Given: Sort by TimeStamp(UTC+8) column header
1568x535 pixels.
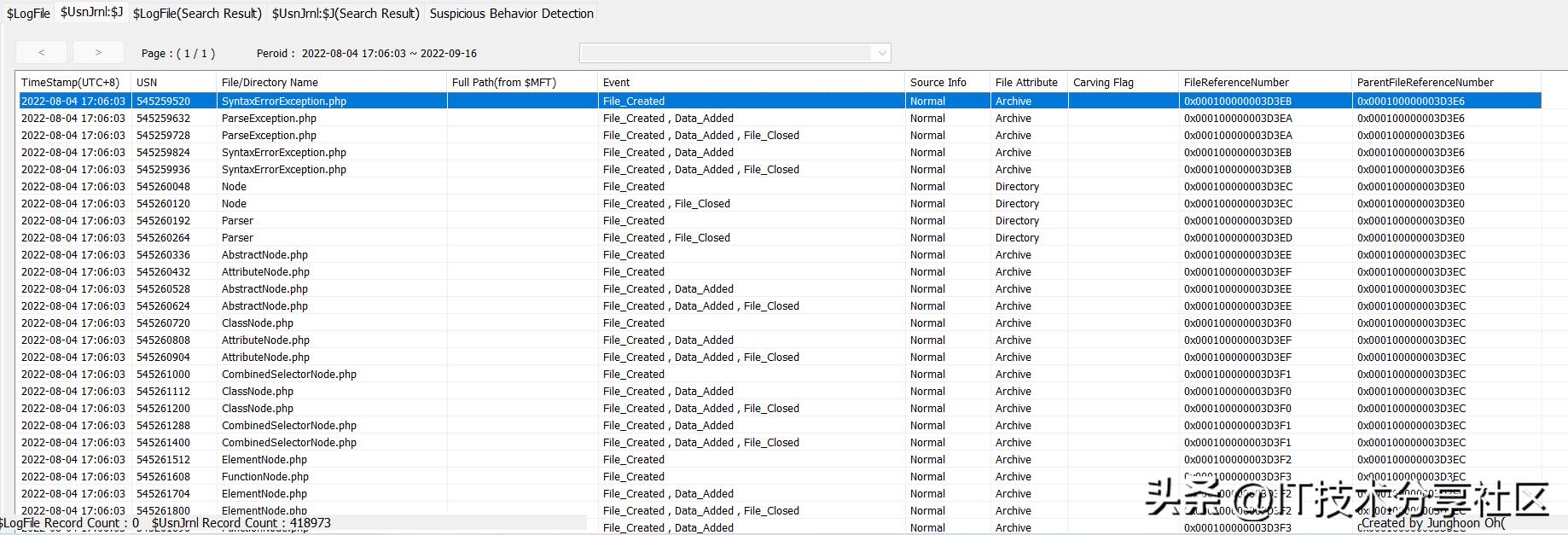Looking at the screenshot, I should pyautogui.click(x=71, y=83).
